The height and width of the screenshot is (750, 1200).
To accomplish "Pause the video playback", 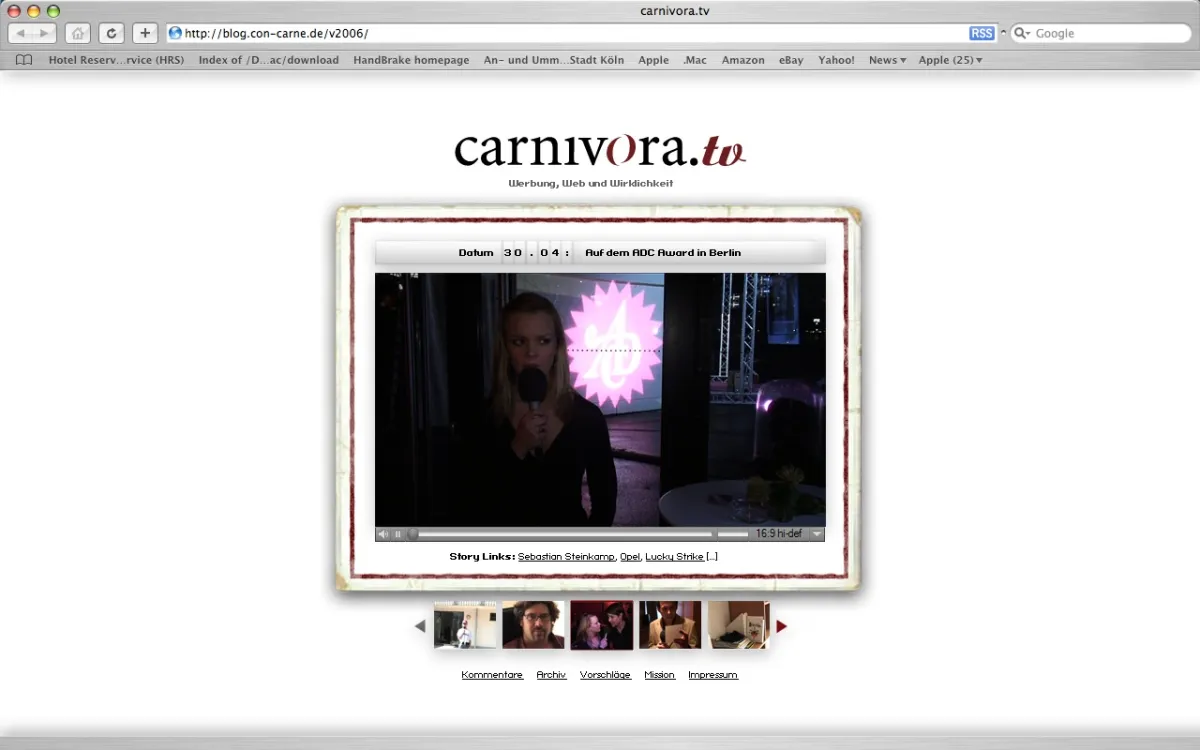I will click(397, 533).
